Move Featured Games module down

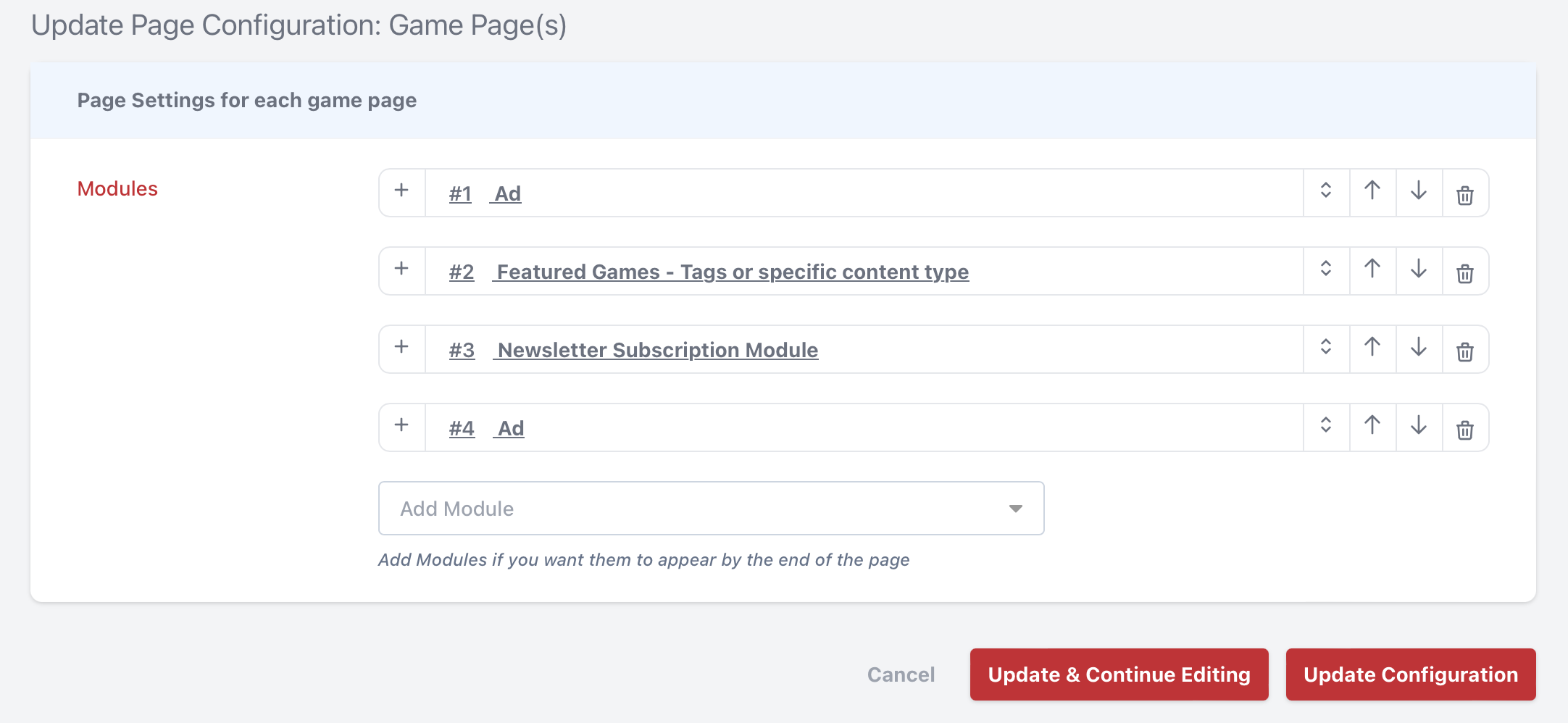1419,270
